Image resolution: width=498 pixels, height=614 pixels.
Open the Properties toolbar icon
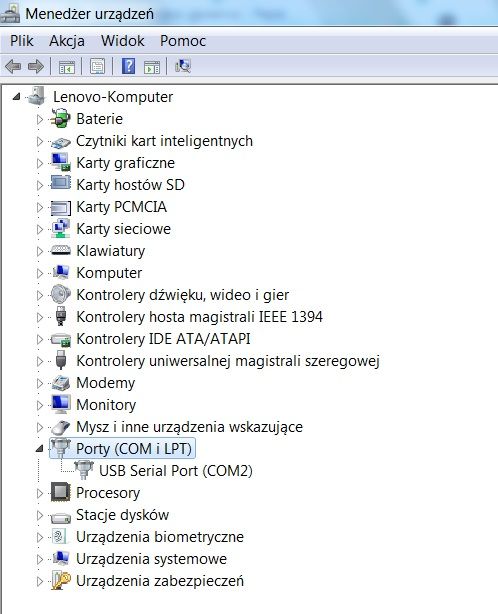click(x=97, y=67)
